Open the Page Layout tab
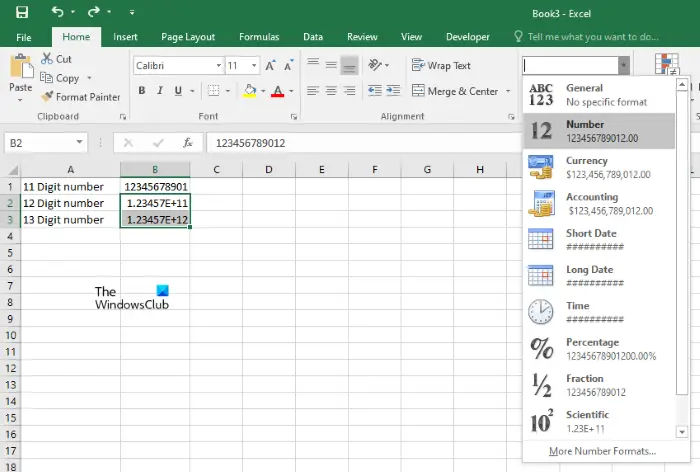The image size is (700, 472). 188,37
